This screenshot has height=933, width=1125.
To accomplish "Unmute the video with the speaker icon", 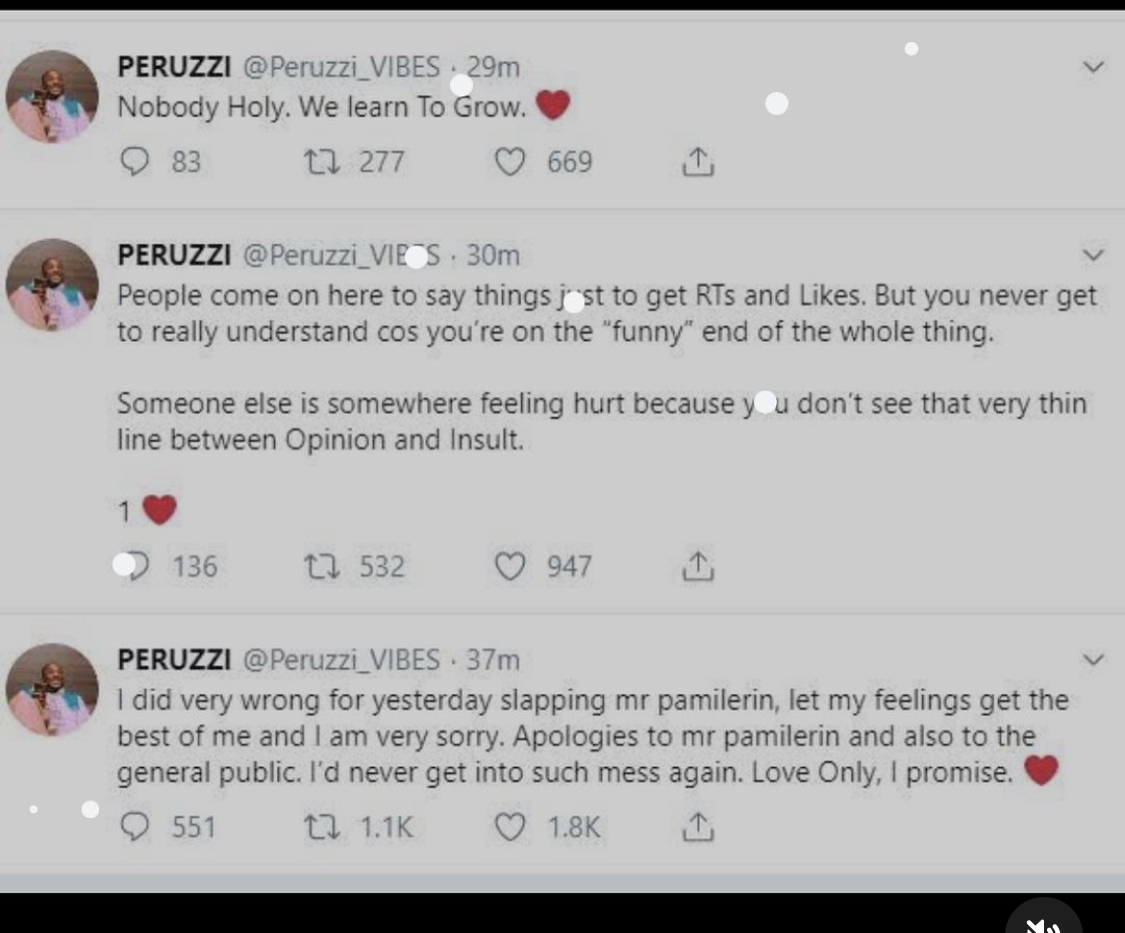I will [x=1043, y=922].
